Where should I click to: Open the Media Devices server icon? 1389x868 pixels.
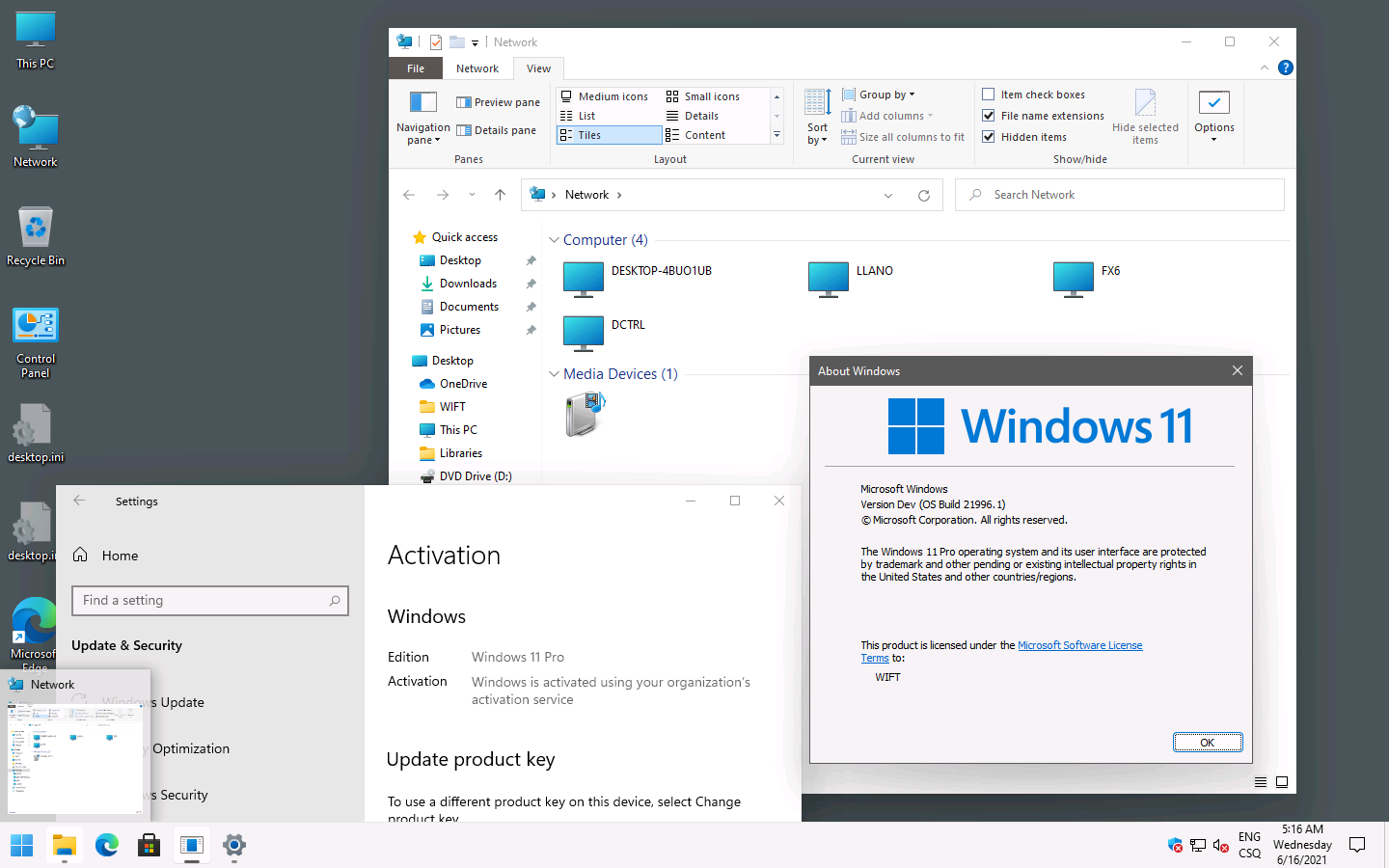tap(584, 416)
